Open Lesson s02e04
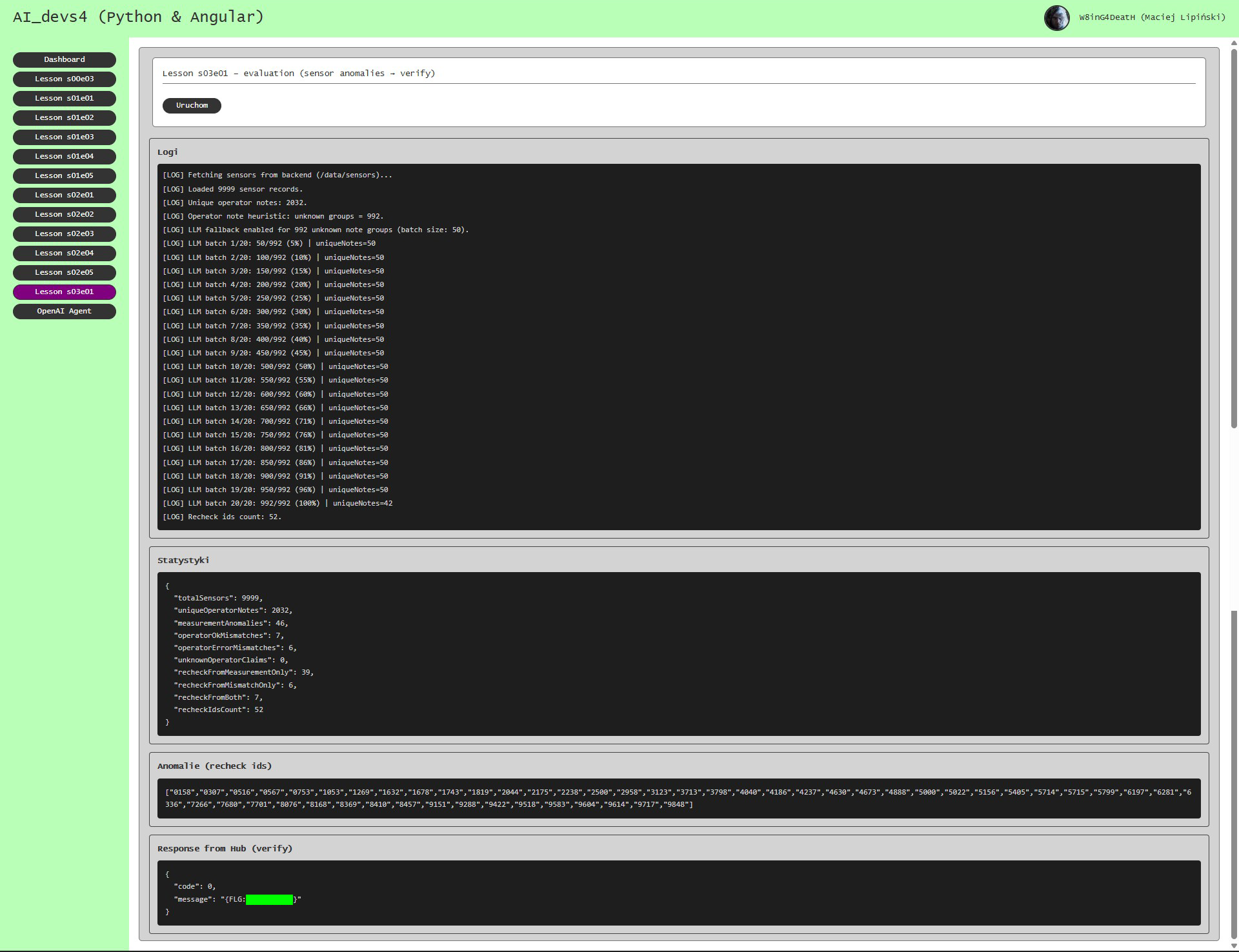1239x952 pixels. click(x=65, y=253)
